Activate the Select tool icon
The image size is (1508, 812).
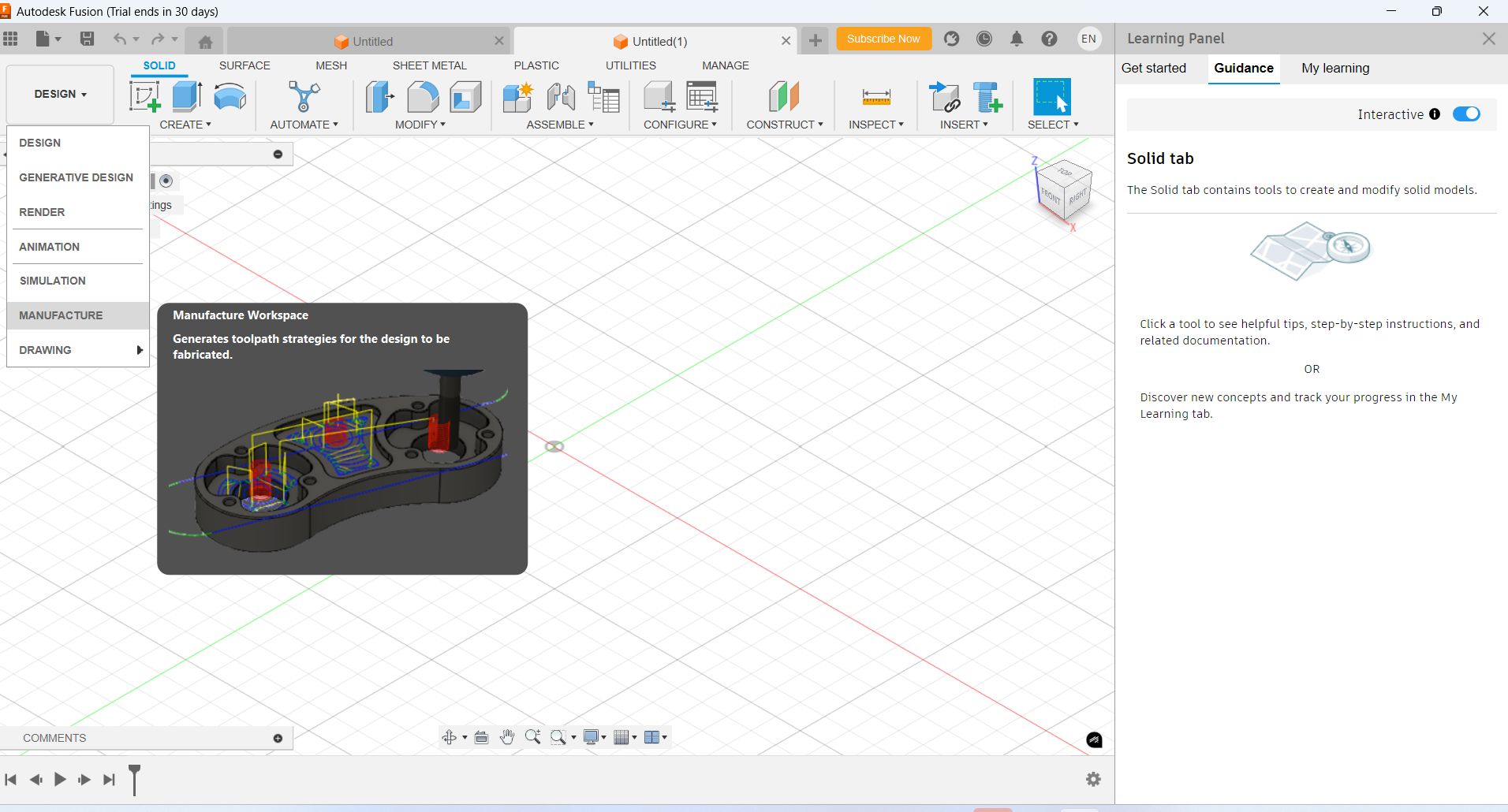[x=1052, y=97]
